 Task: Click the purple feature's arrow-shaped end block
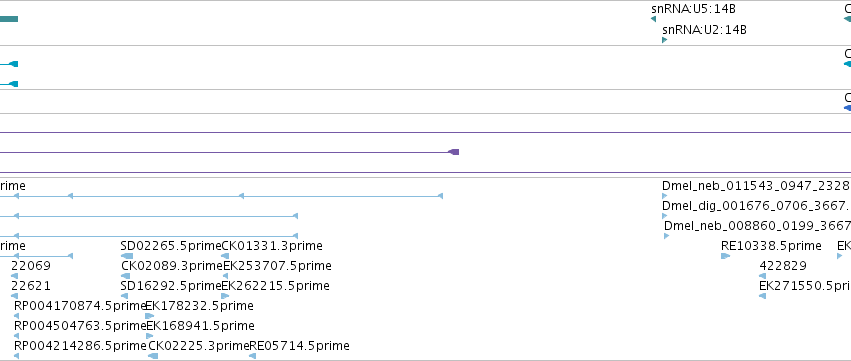(x=454, y=152)
